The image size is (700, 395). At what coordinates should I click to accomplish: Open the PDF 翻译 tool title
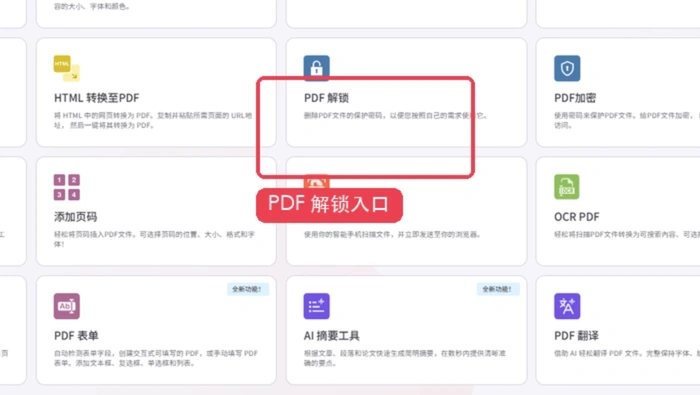point(576,336)
